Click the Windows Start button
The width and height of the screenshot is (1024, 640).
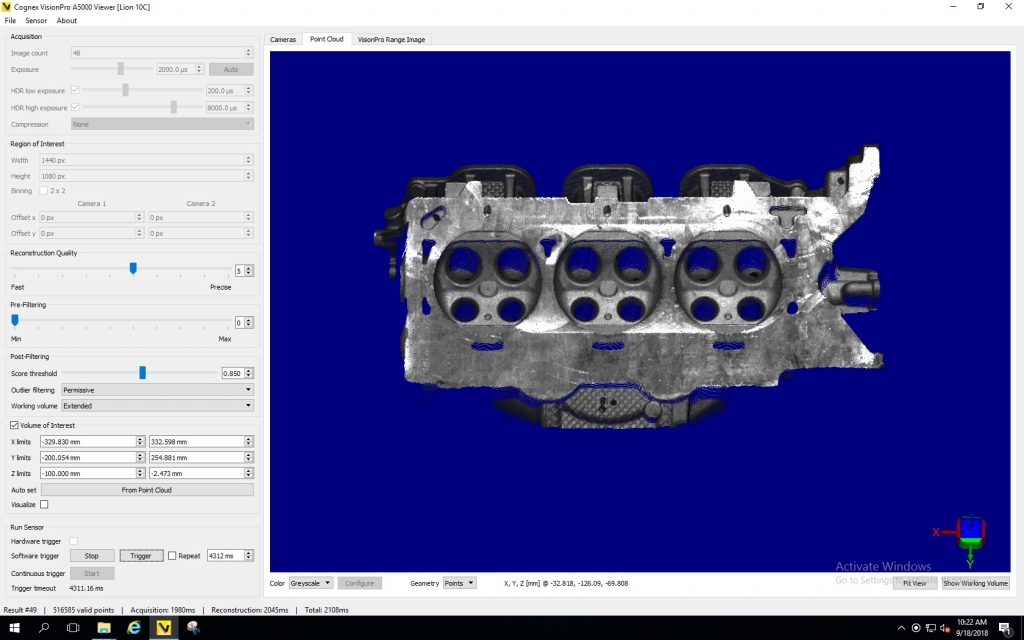(13, 629)
